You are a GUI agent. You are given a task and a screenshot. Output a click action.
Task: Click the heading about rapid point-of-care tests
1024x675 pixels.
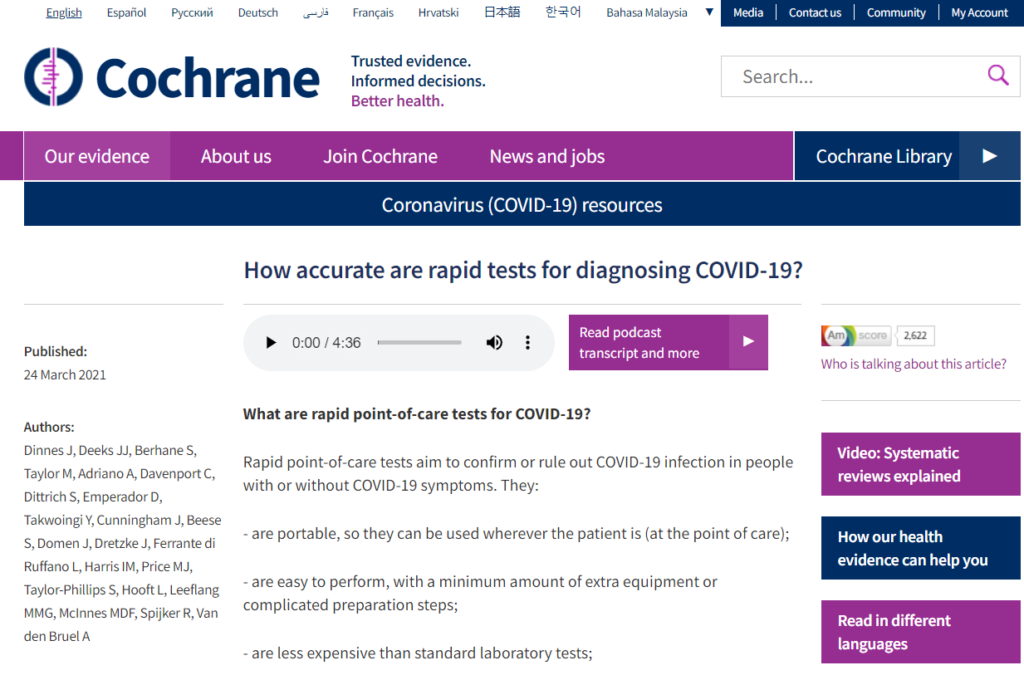(417, 414)
